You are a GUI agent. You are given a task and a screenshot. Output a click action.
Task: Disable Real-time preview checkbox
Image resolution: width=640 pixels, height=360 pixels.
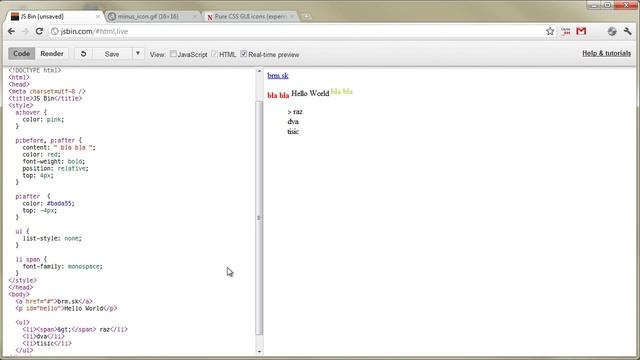tap(244, 54)
